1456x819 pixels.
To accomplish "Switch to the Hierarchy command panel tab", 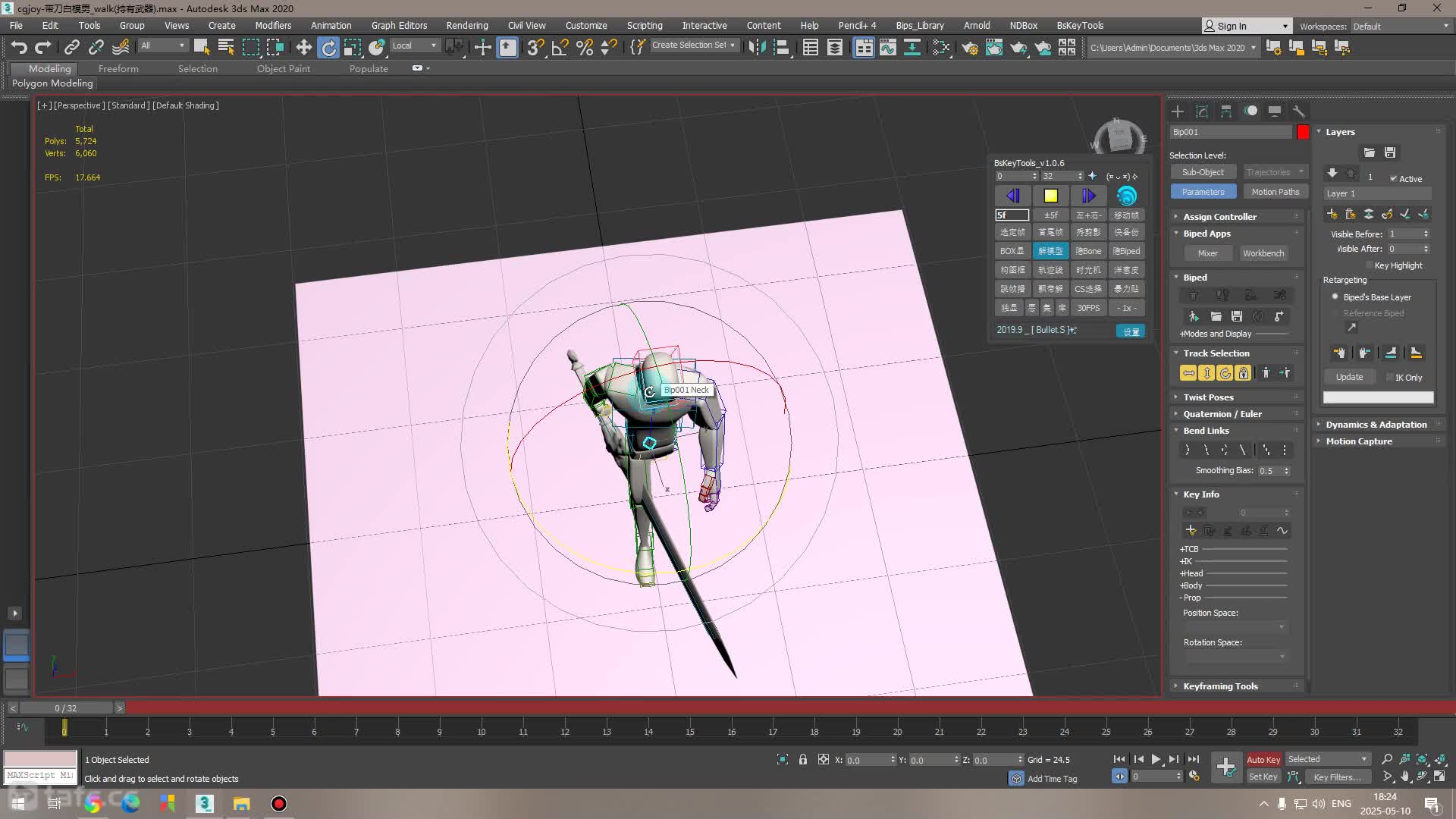I will (1226, 111).
